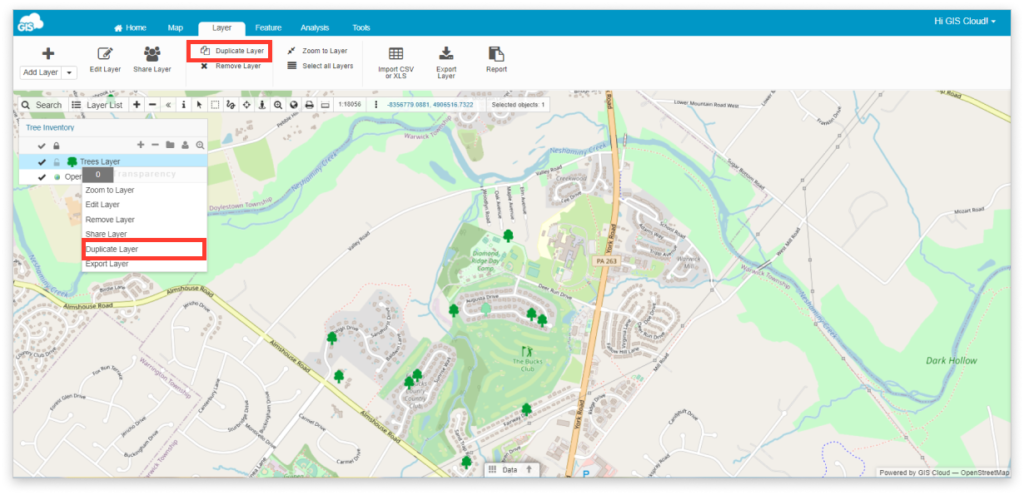Click remove layer minus in layer panel
The width and height of the screenshot is (1024, 495).
pyautogui.click(x=155, y=145)
